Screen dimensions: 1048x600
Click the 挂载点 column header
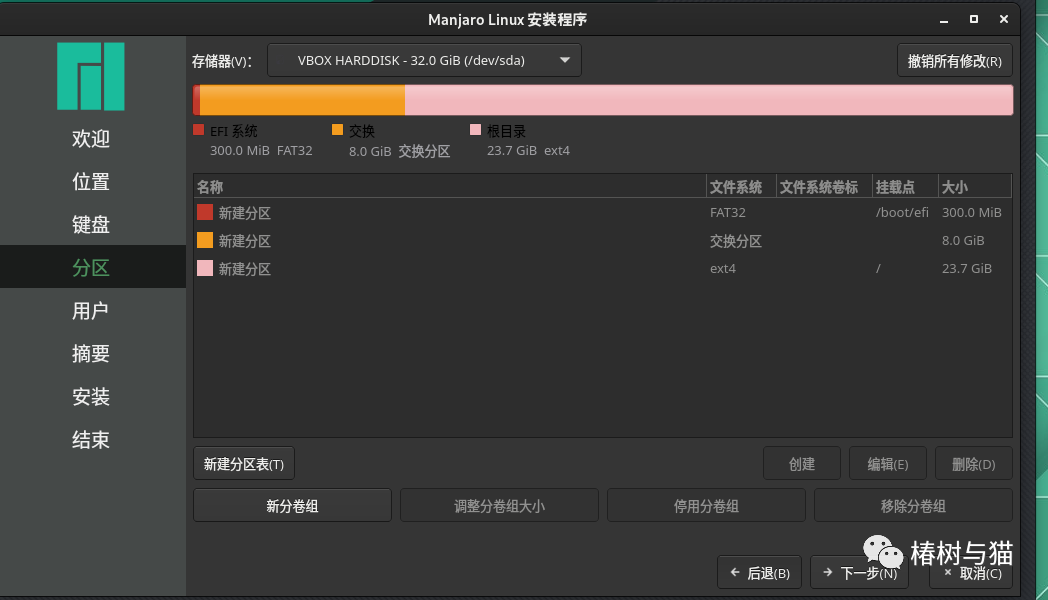pos(905,187)
